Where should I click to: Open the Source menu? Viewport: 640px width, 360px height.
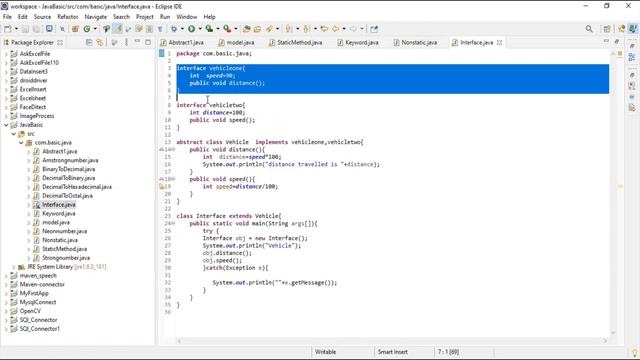click(x=42, y=17)
